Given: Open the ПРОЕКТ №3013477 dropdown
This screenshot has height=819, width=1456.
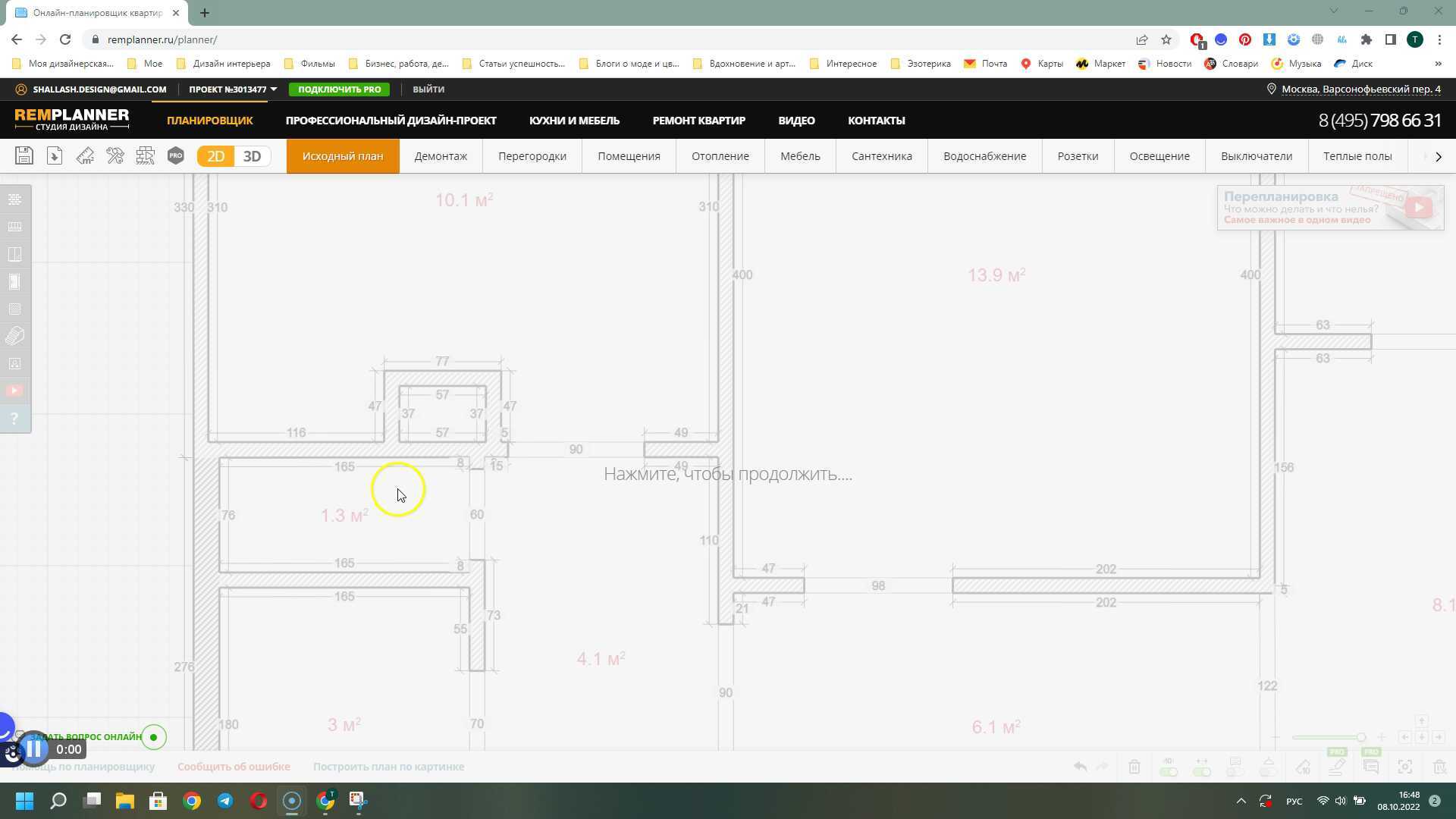Looking at the screenshot, I should click(x=231, y=89).
